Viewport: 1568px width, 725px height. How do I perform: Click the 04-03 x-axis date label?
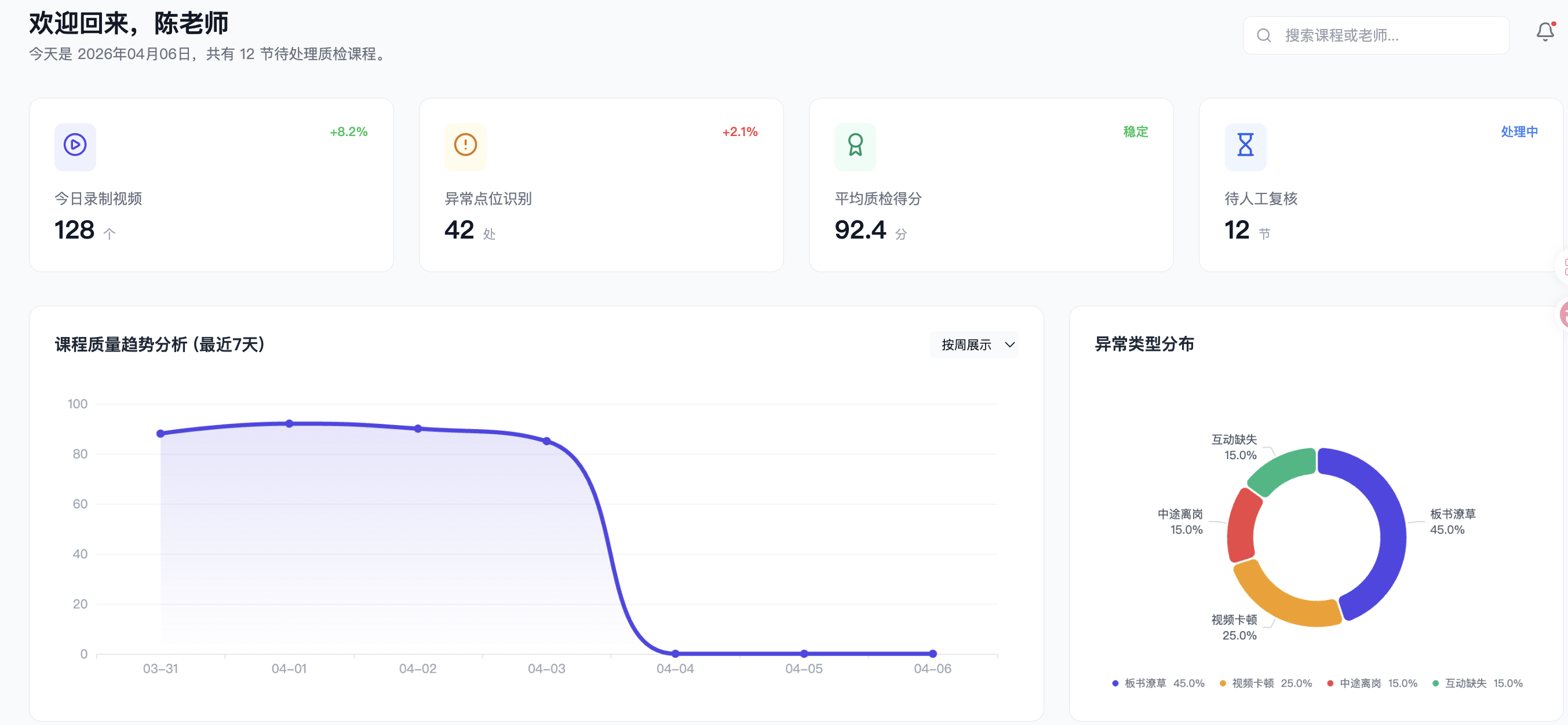pos(546,668)
